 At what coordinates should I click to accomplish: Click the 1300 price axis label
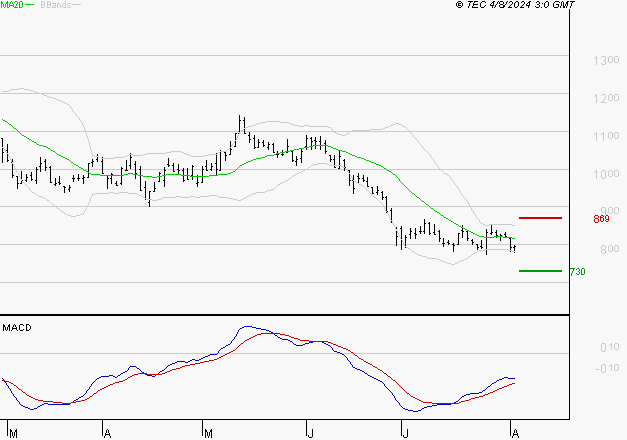click(606, 60)
